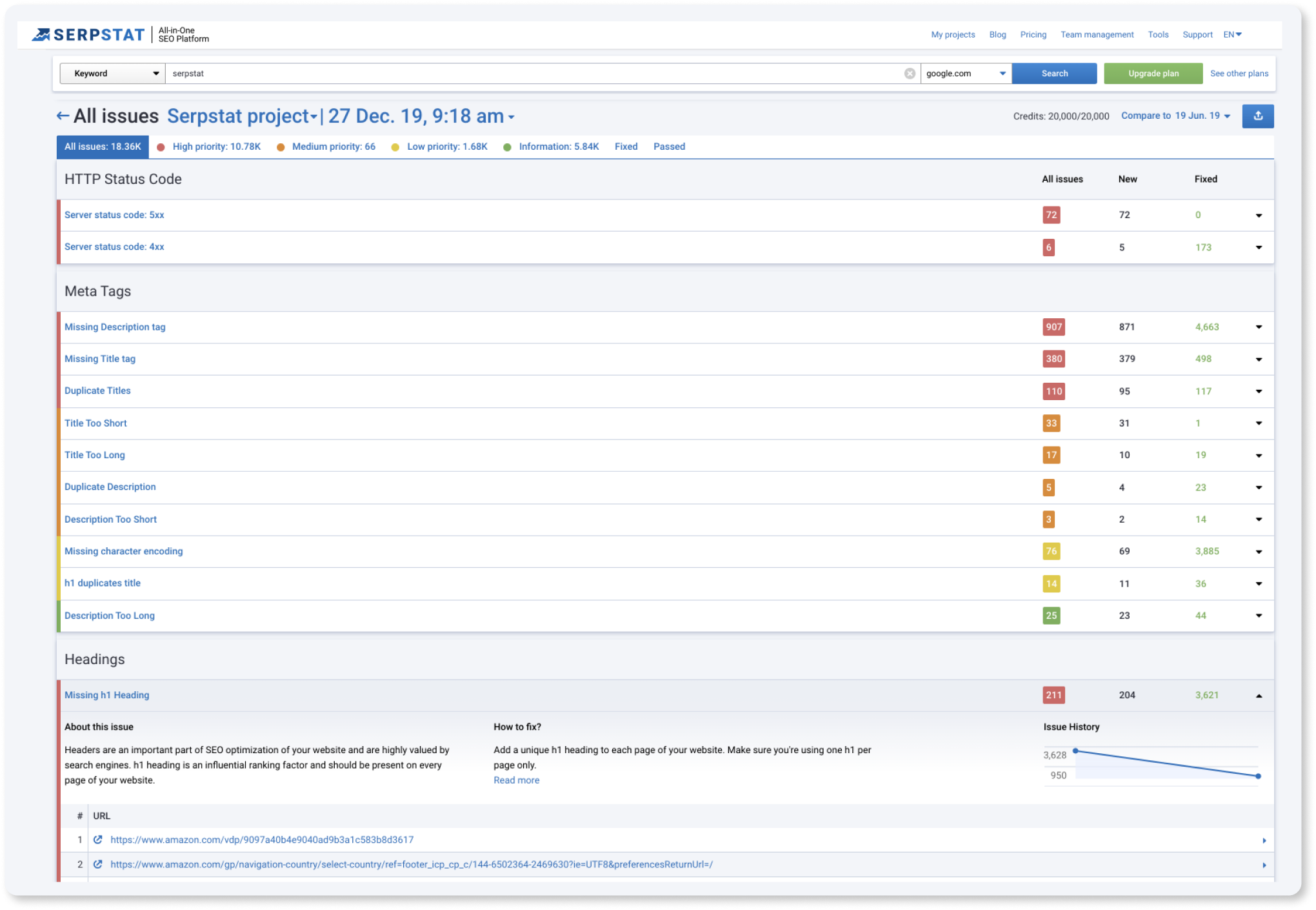Viewport: 1316px width, 910px height.
Task: Filter by Information issues
Action: click(552, 147)
